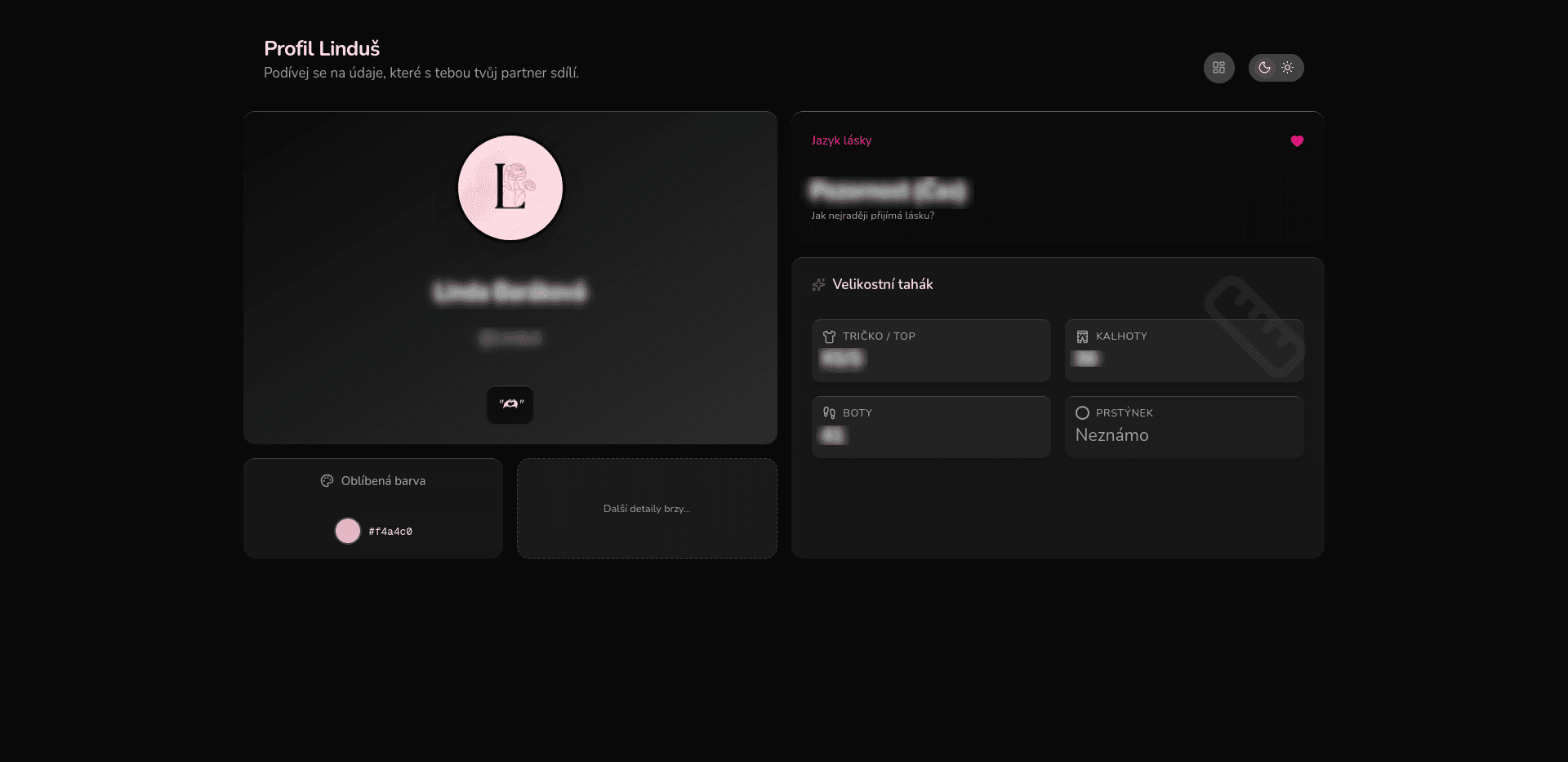
Task: Click the palette icon beside Oblíbená barva
Action: click(327, 481)
